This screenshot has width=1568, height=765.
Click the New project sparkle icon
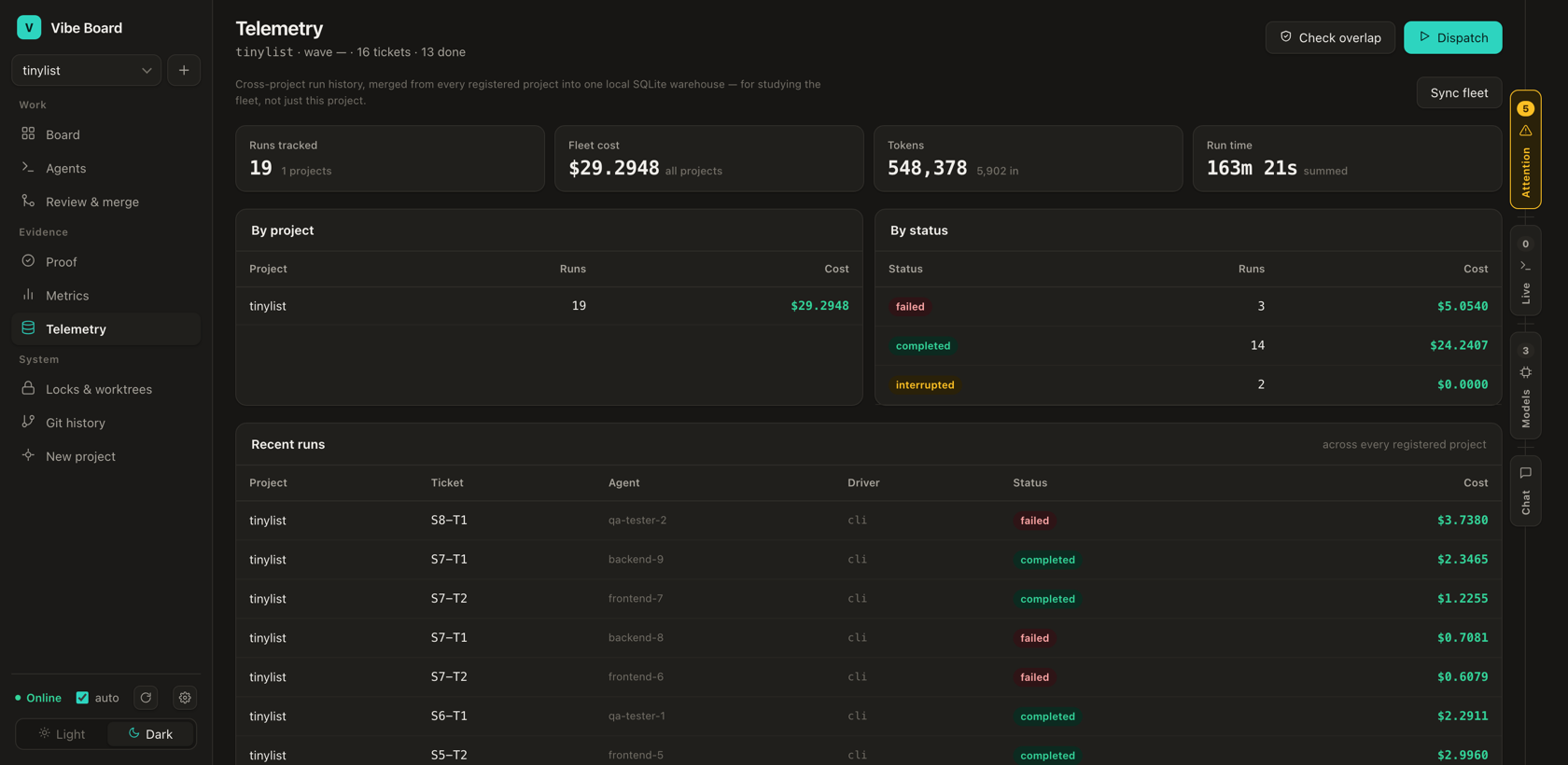28,455
